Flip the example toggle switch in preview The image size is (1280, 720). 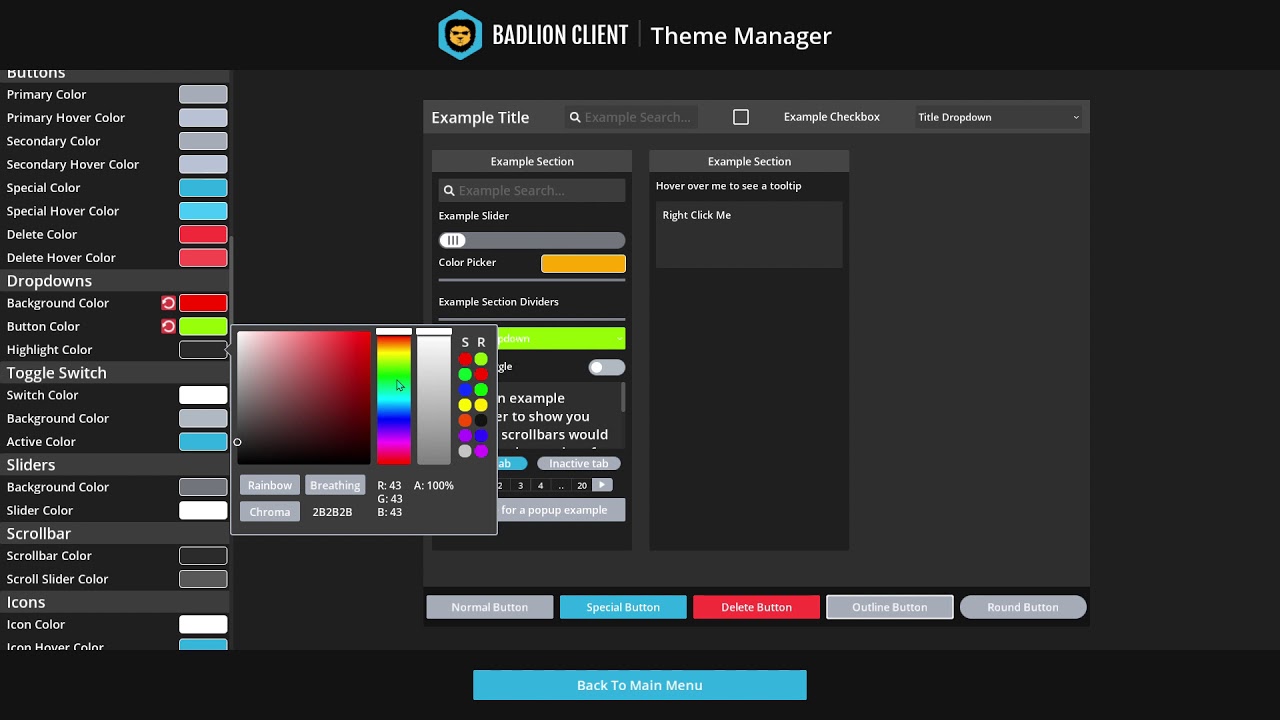[606, 367]
